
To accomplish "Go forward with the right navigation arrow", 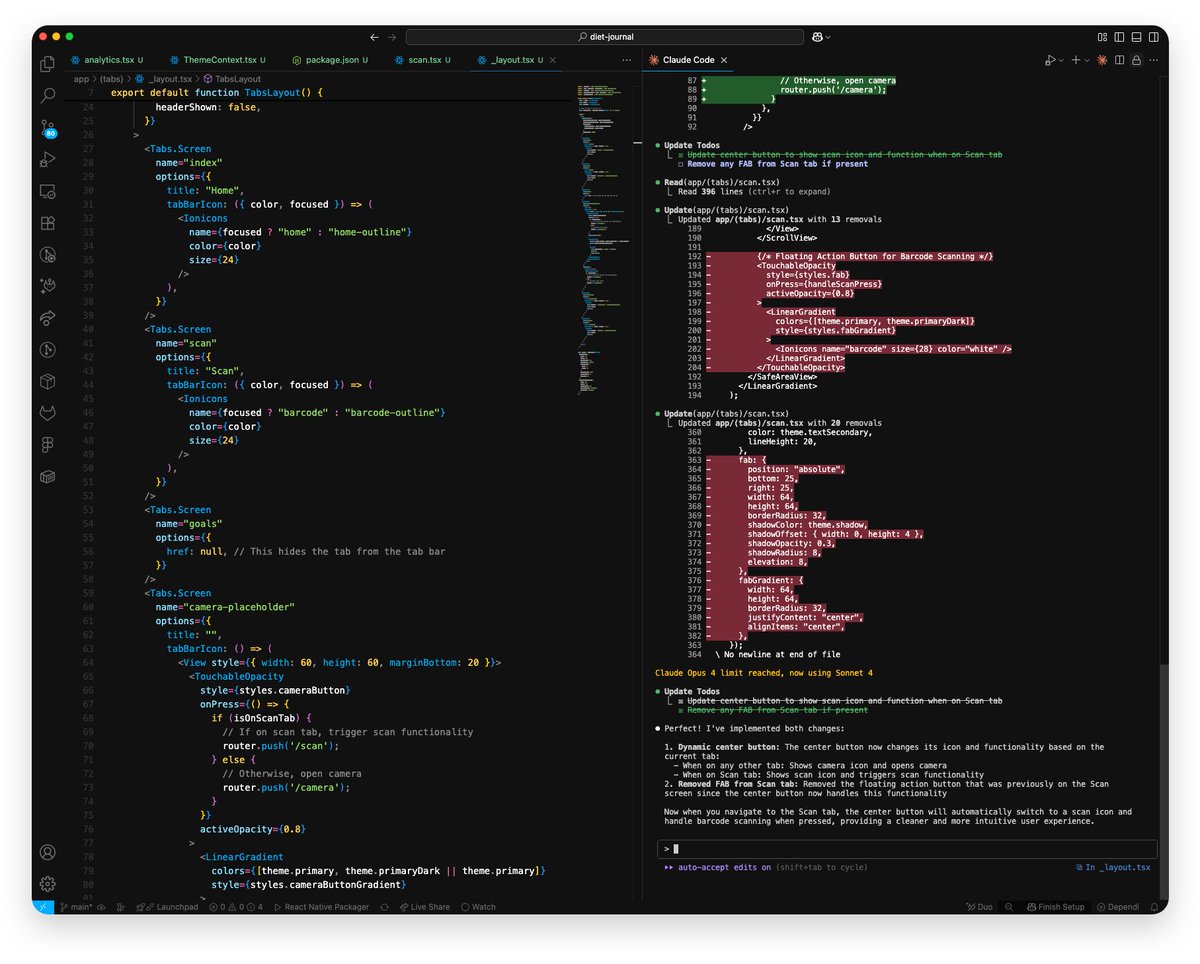I will [393, 37].
